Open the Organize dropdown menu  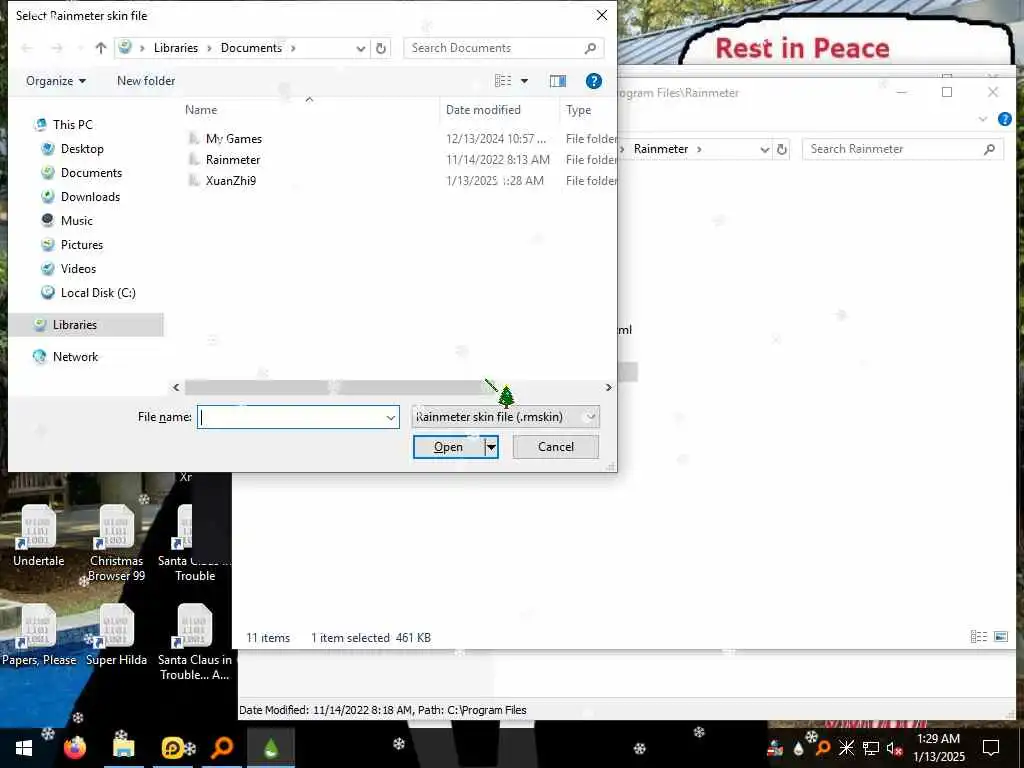tap(56, 81)
